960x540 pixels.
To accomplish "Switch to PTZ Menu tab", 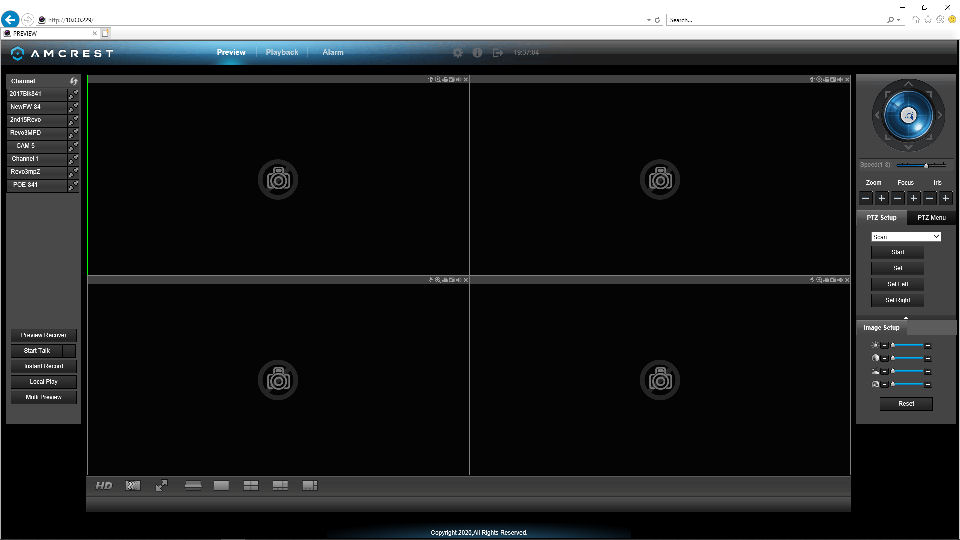I will 931,217.
